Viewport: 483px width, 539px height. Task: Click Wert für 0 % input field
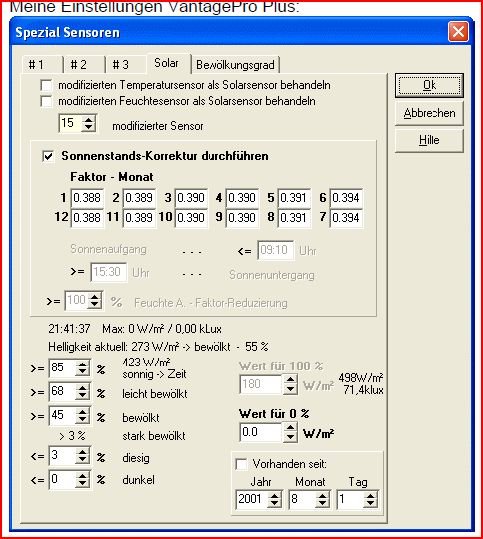(x=262, y=432)
